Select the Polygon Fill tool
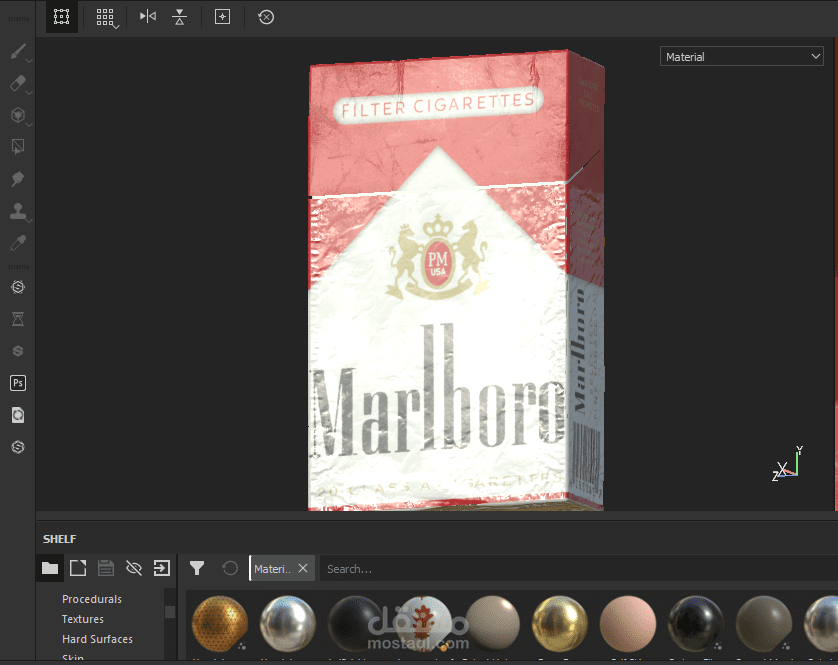This screenshot has height=665, width=838. [18, 146]
